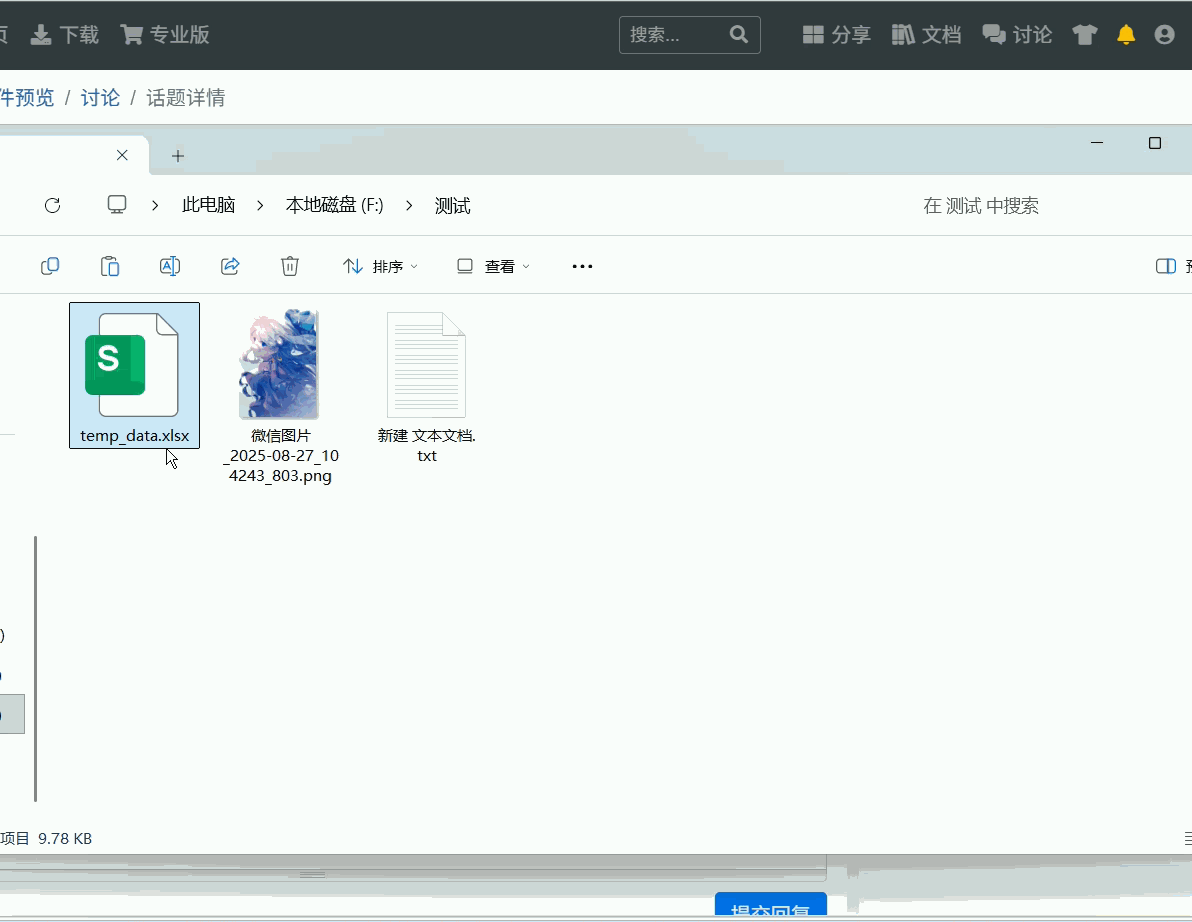The height and width of the screenshot is (922, 1192).
Task: Click the Copy icon in Explorer toolbar
Action: pyautogui.click(x=50, y=266)
